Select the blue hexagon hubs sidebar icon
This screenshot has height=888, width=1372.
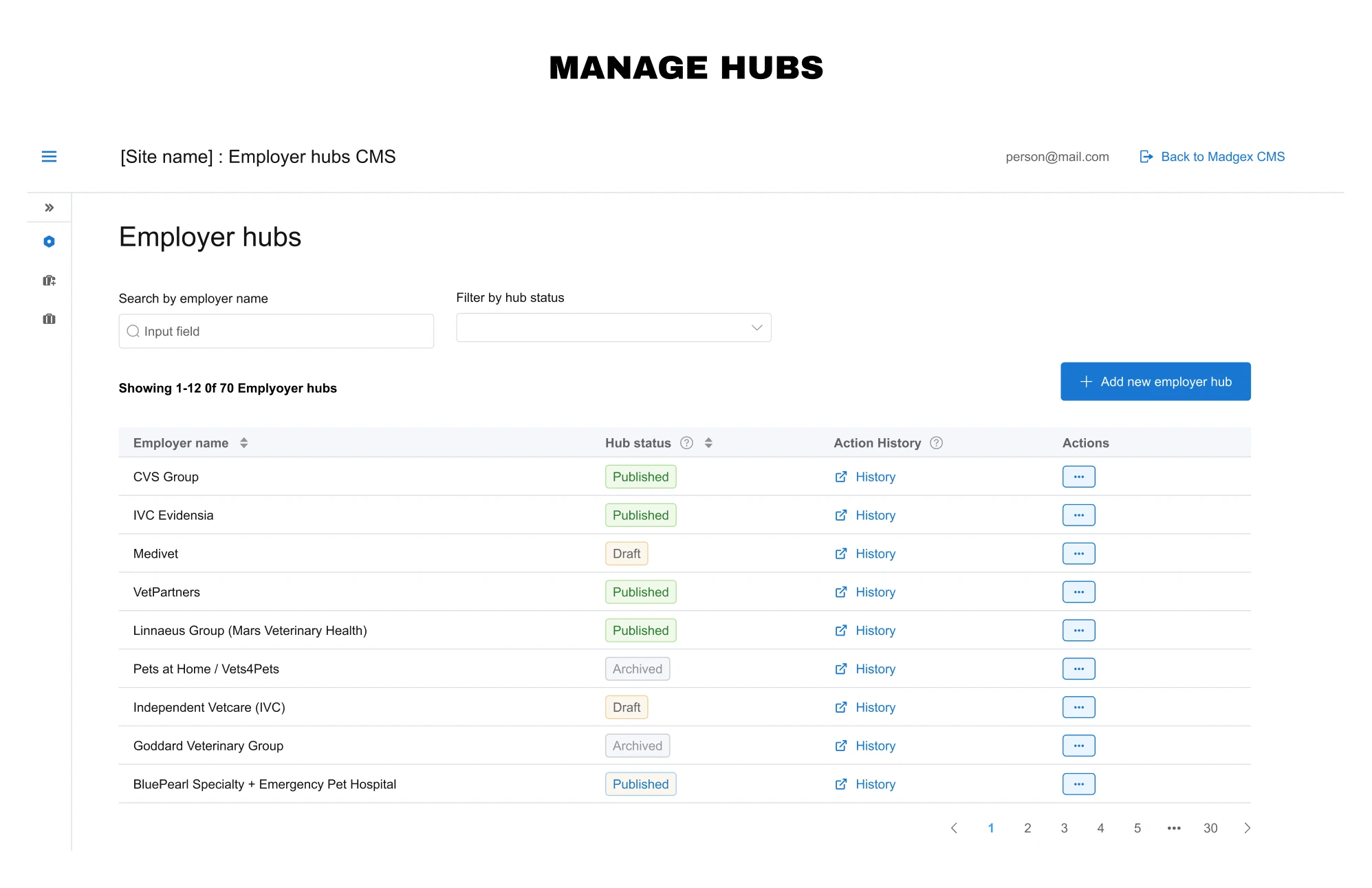click(49, 241)
